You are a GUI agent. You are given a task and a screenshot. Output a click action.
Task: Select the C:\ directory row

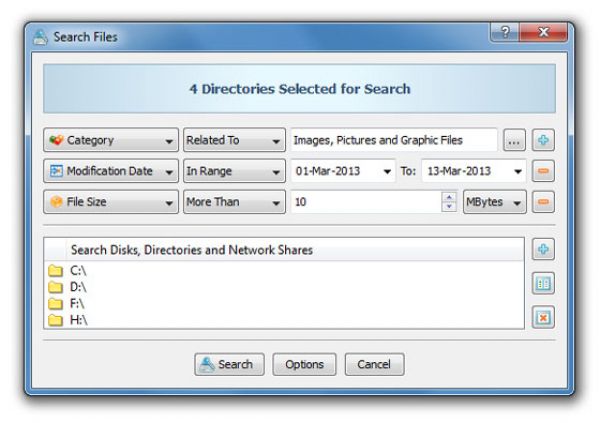coord(284,271)
